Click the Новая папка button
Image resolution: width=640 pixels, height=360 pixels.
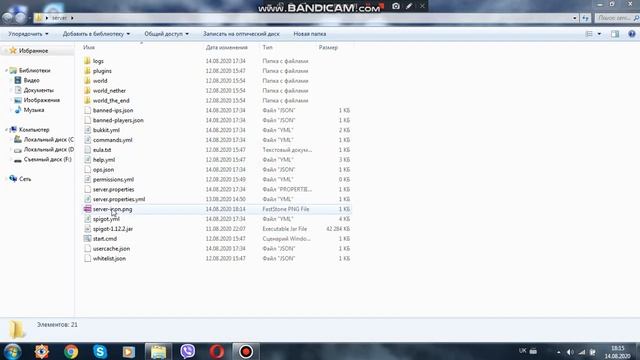pos(309,34)
